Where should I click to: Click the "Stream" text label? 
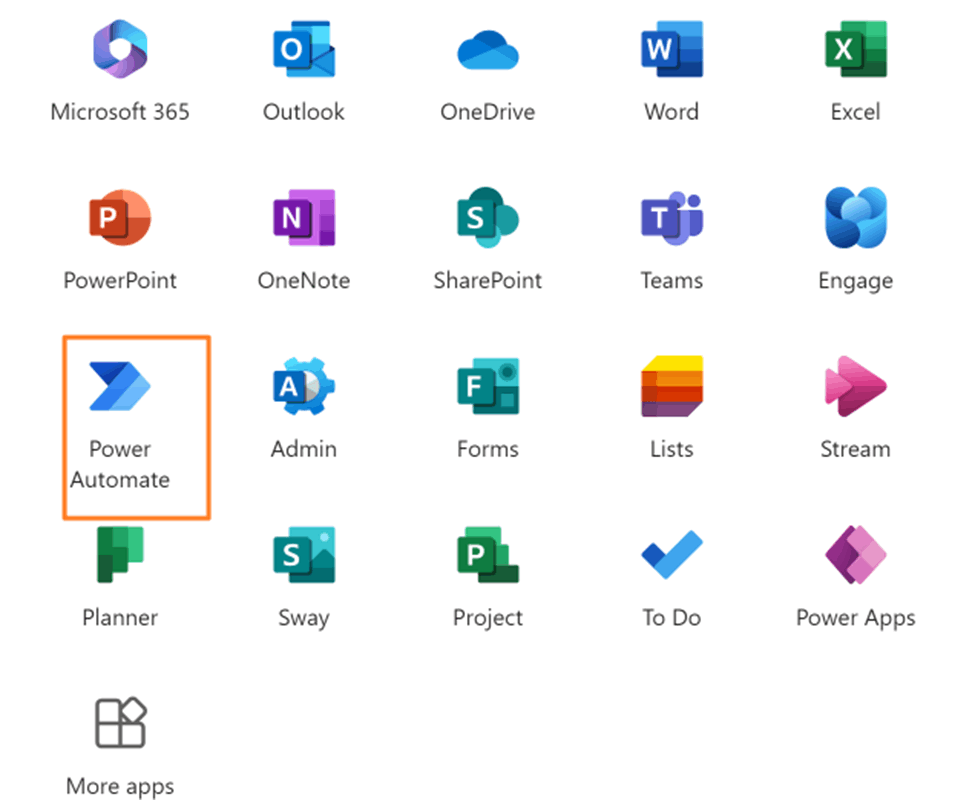pyautogui.click(x=856, y=449)
